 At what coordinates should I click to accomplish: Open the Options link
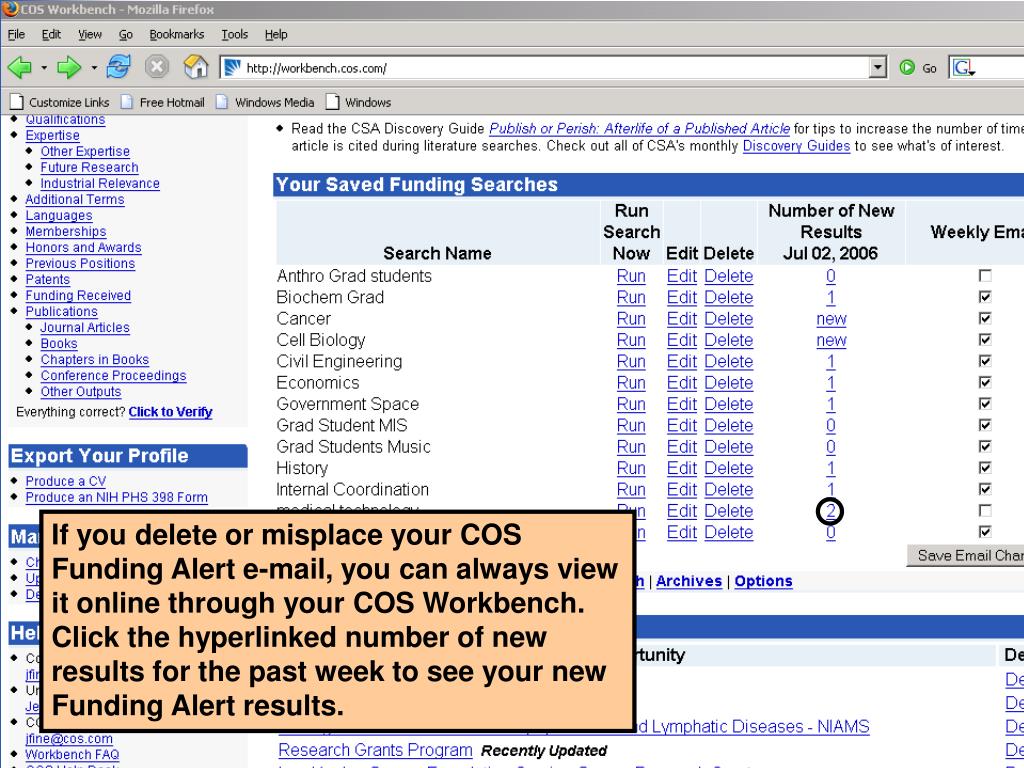coord(763,581)
